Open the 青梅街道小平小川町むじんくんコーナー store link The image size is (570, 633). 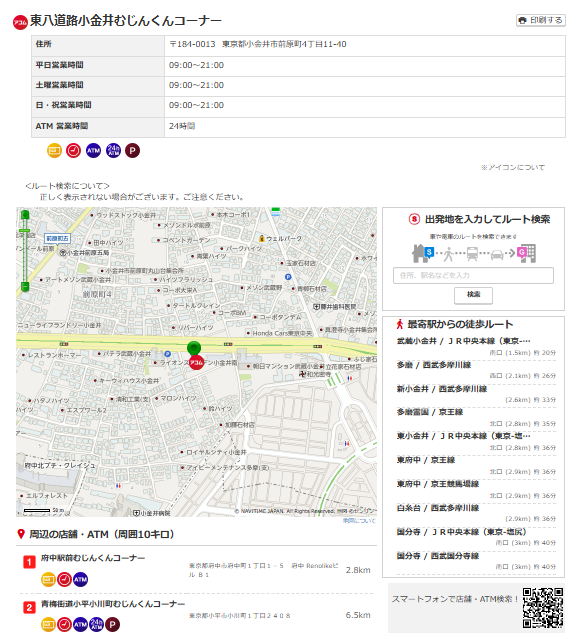[x=113, y=604]
